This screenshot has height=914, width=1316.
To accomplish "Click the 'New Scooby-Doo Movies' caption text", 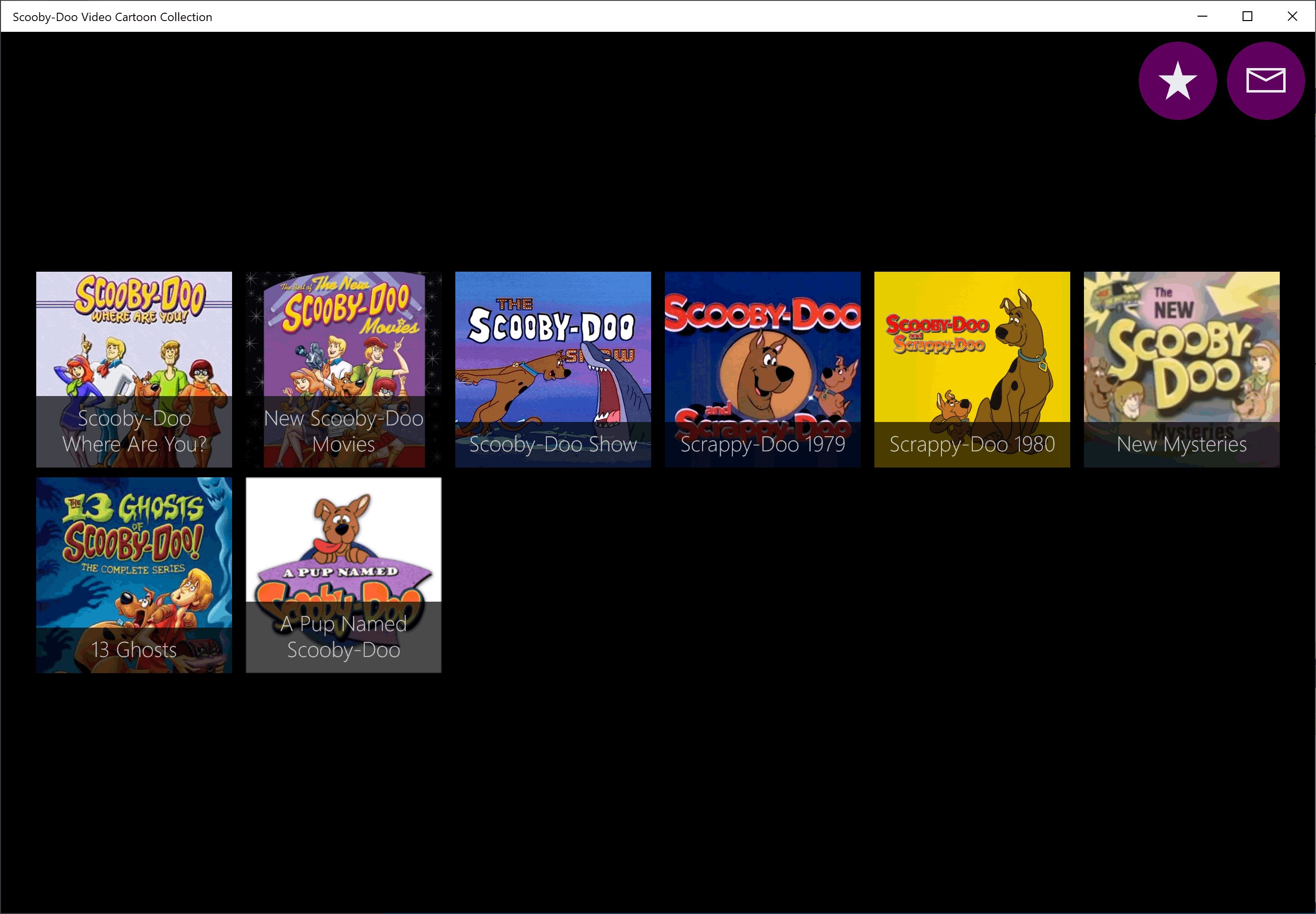I will [x=344, y=431].
